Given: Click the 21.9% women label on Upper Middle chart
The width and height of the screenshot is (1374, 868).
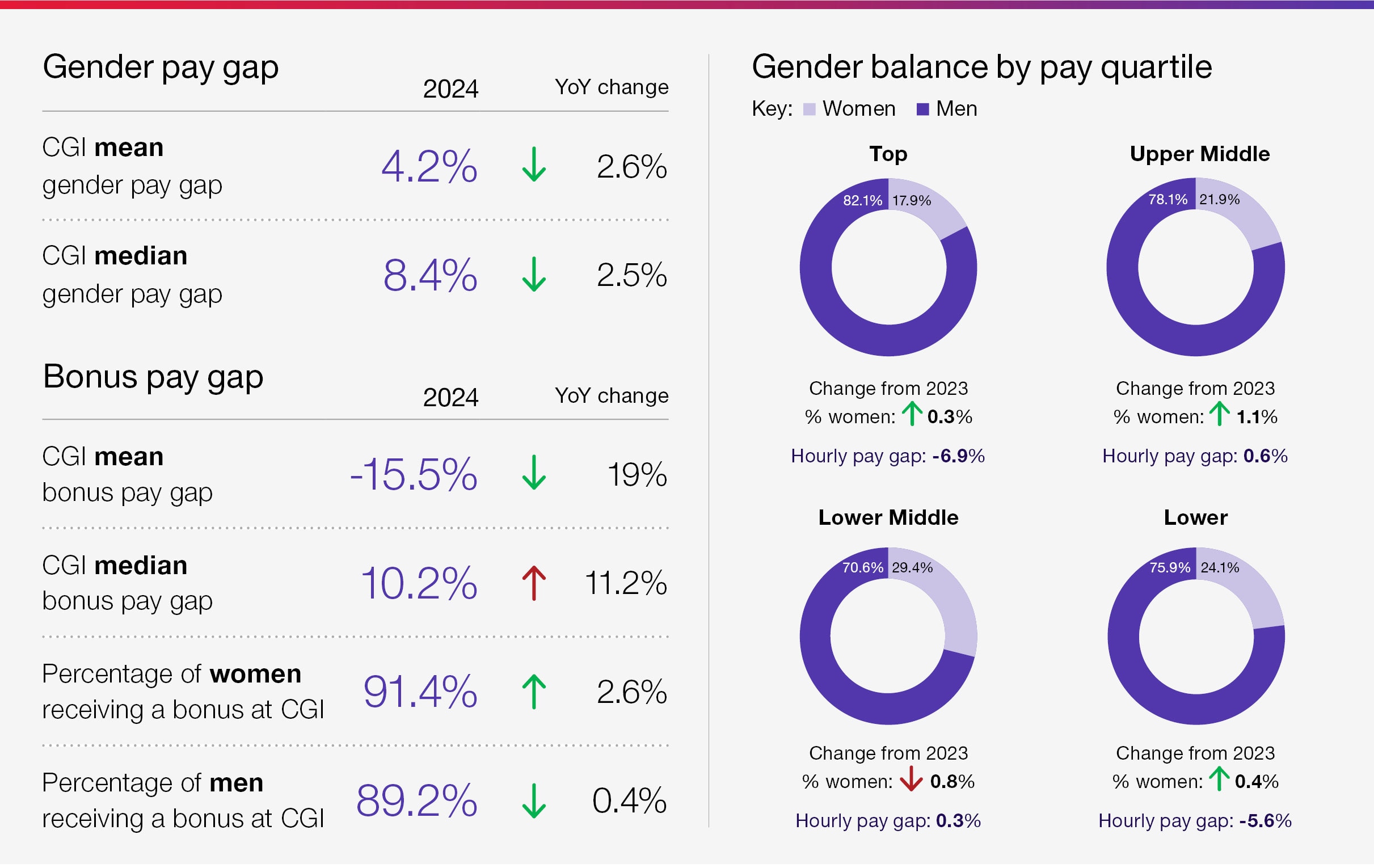Looking at the screenshot, I should [x=1219, y=200].
